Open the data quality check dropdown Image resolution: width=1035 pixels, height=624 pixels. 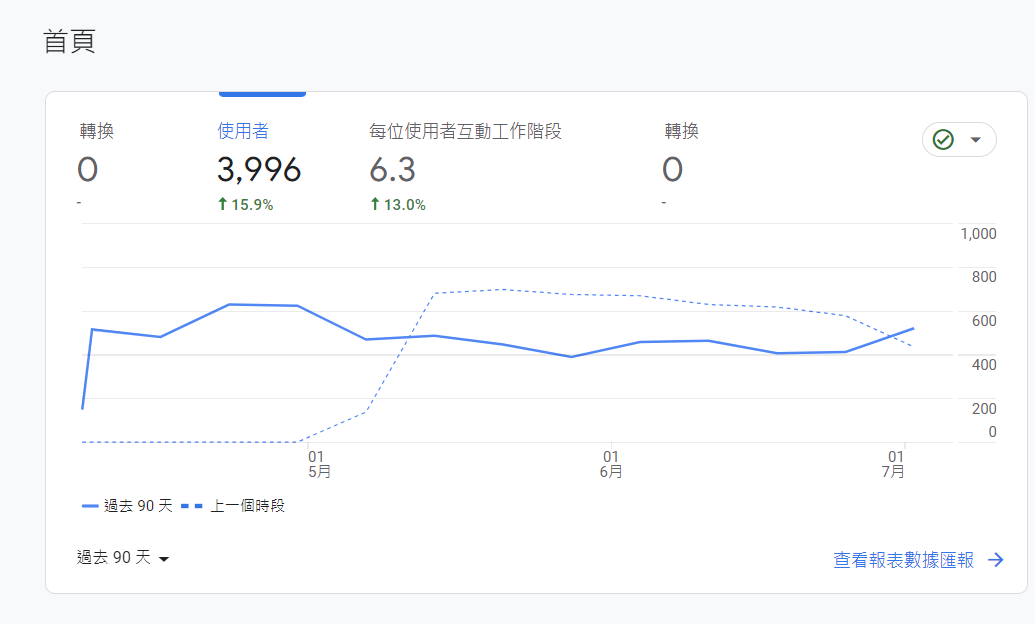click(959, 139)
